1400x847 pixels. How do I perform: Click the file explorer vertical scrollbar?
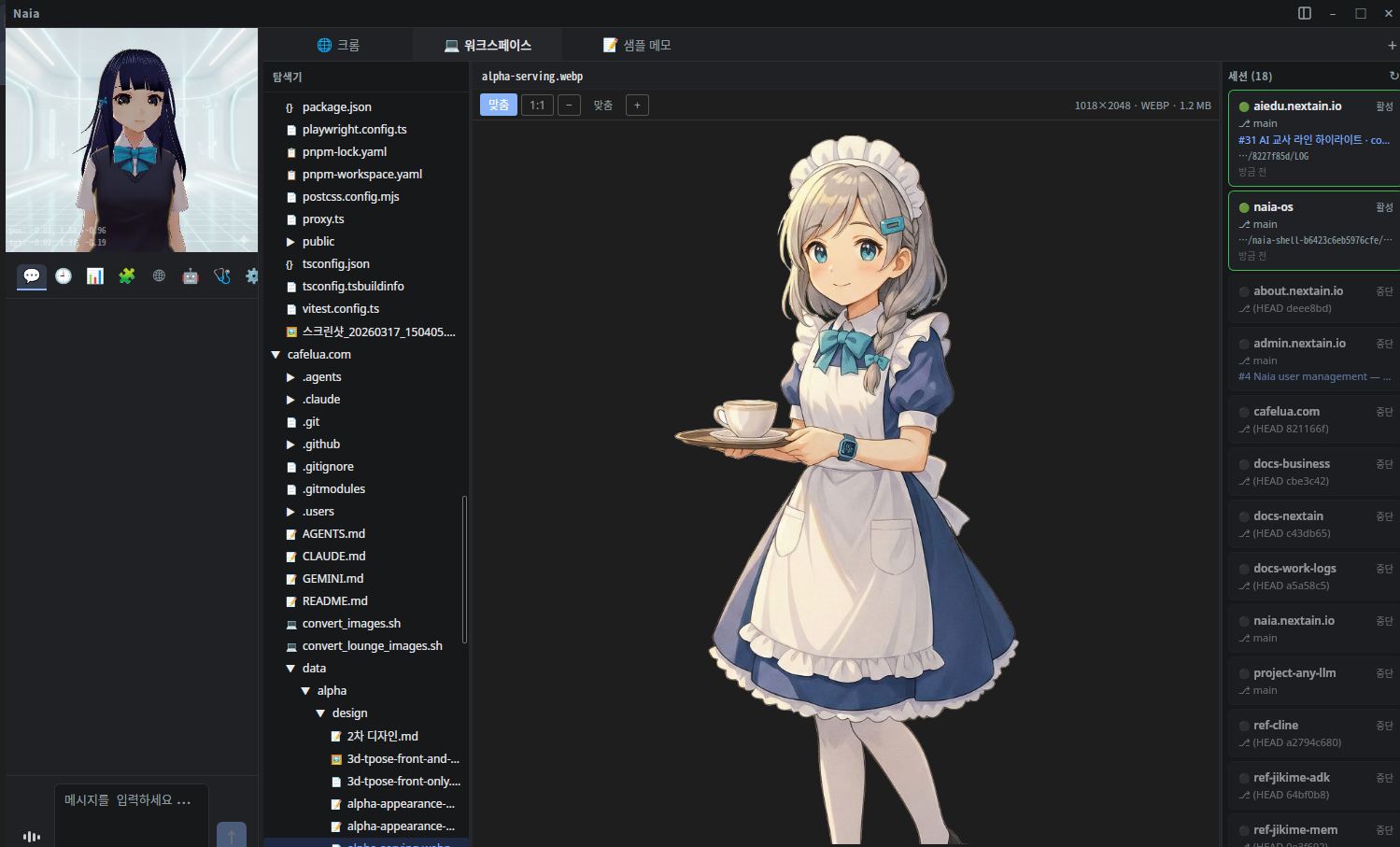tap(464, 570)
